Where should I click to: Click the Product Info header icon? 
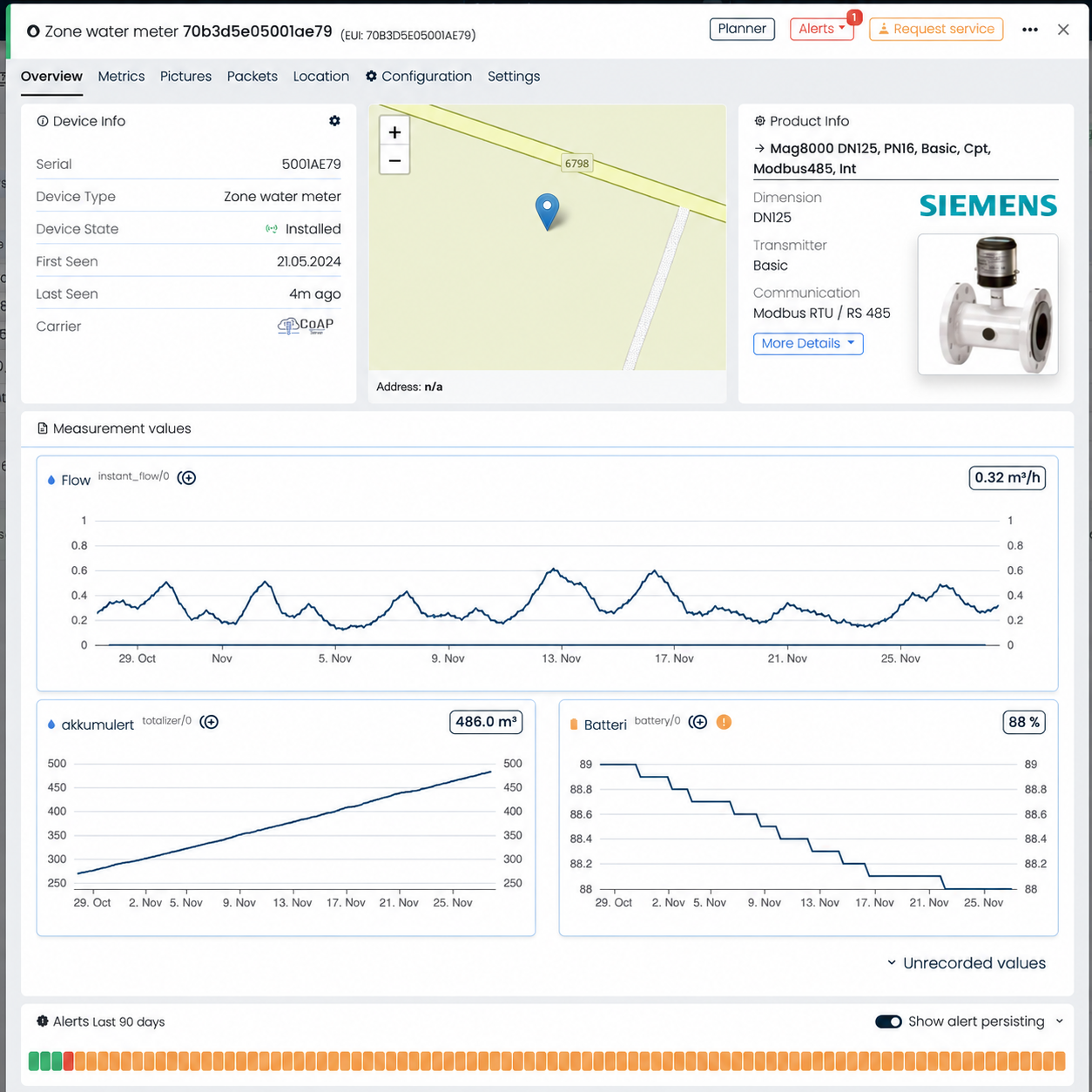pyautogui.click(x=759, y=121)
